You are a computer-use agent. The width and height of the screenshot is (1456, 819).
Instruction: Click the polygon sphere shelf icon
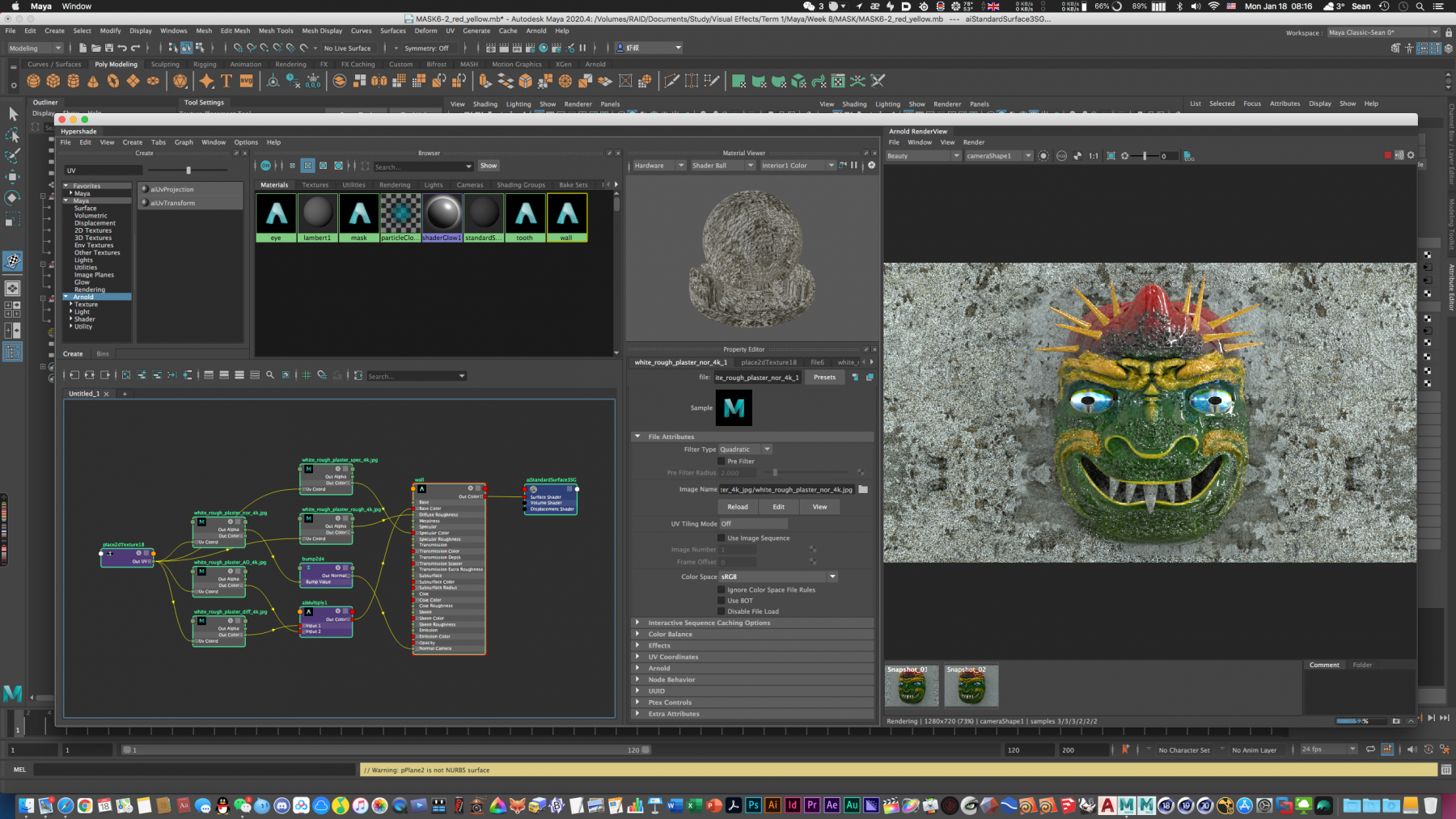[33, 81]
